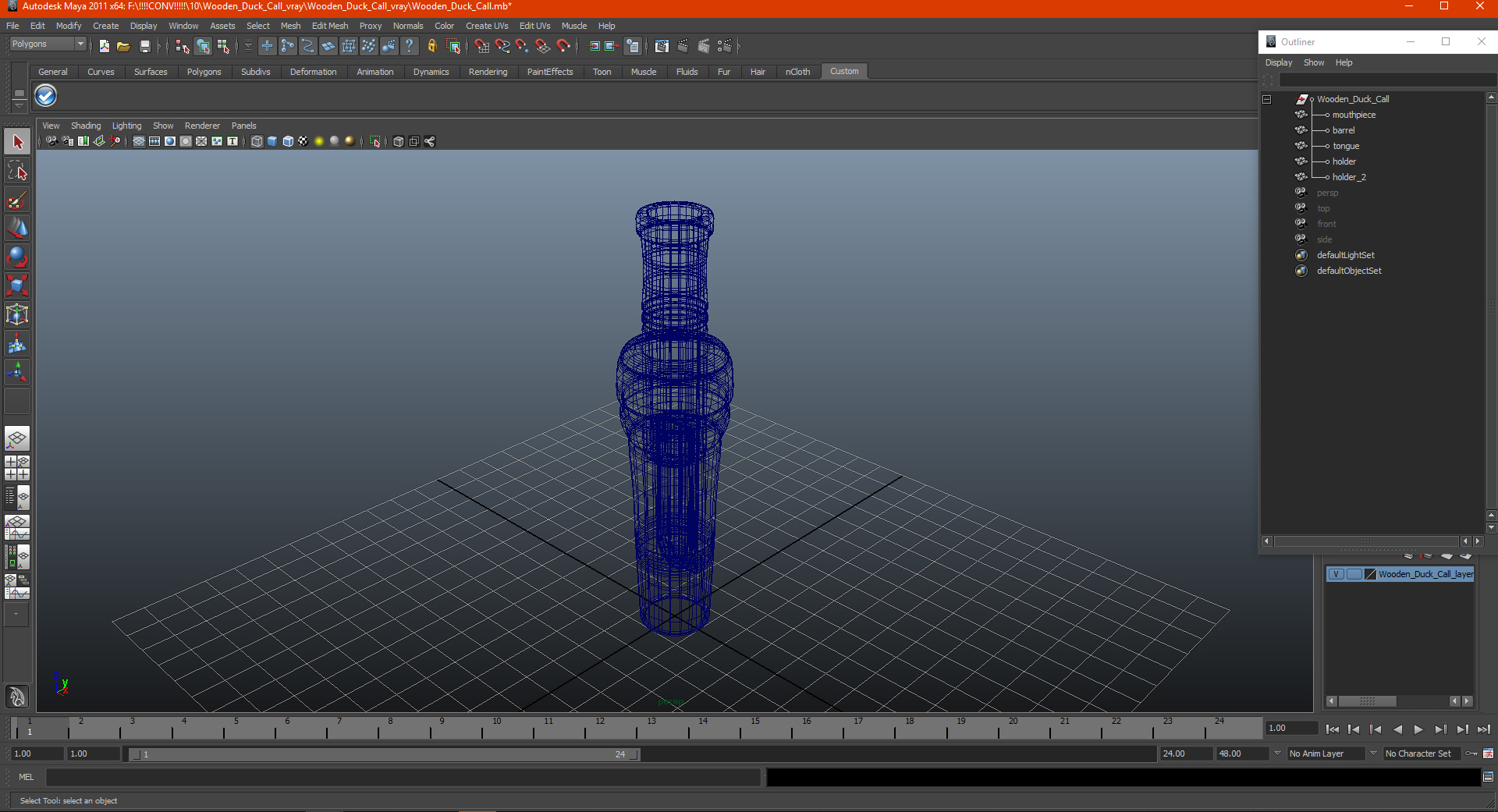Activate the Paint Selection tool

pos(17,200)
